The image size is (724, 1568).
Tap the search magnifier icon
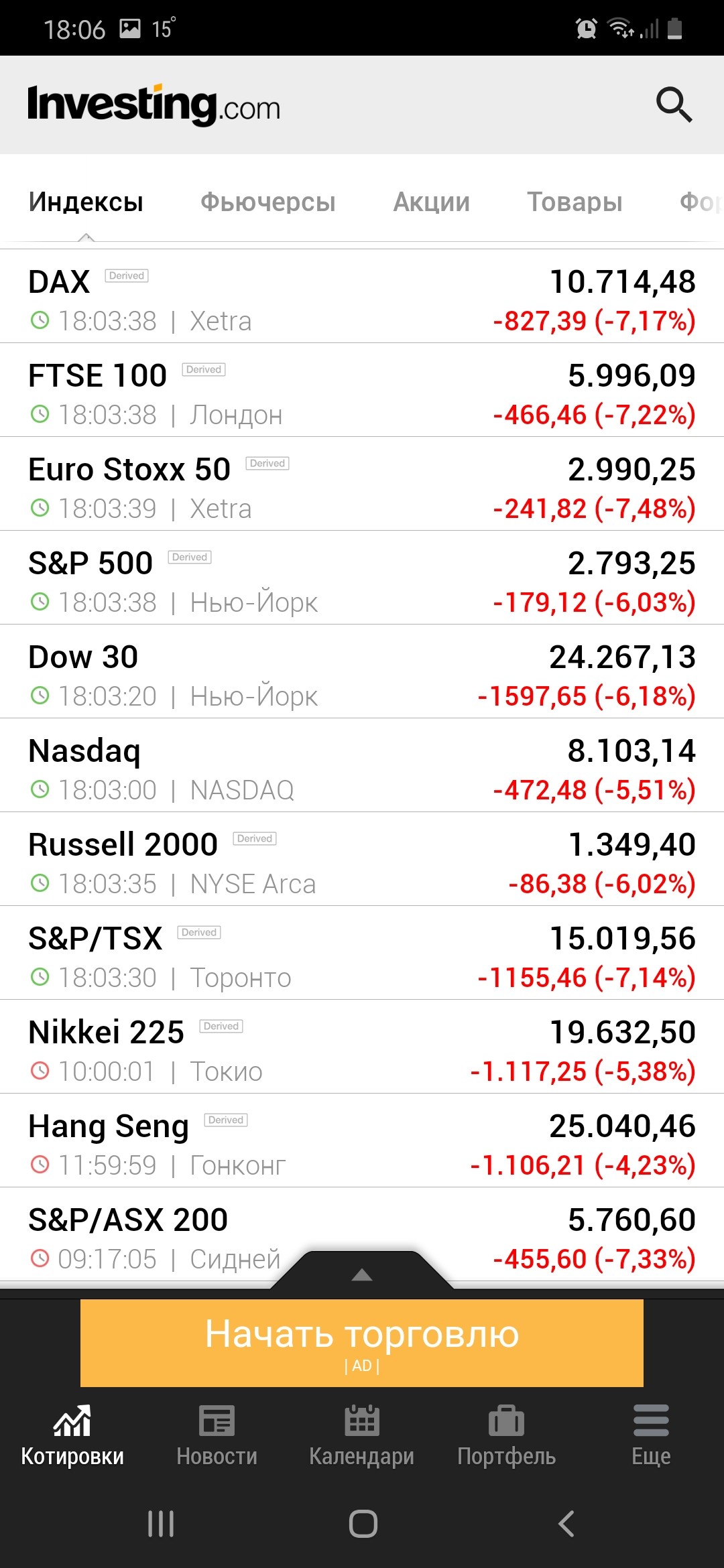pyautogui.click(x=673, y=105)
